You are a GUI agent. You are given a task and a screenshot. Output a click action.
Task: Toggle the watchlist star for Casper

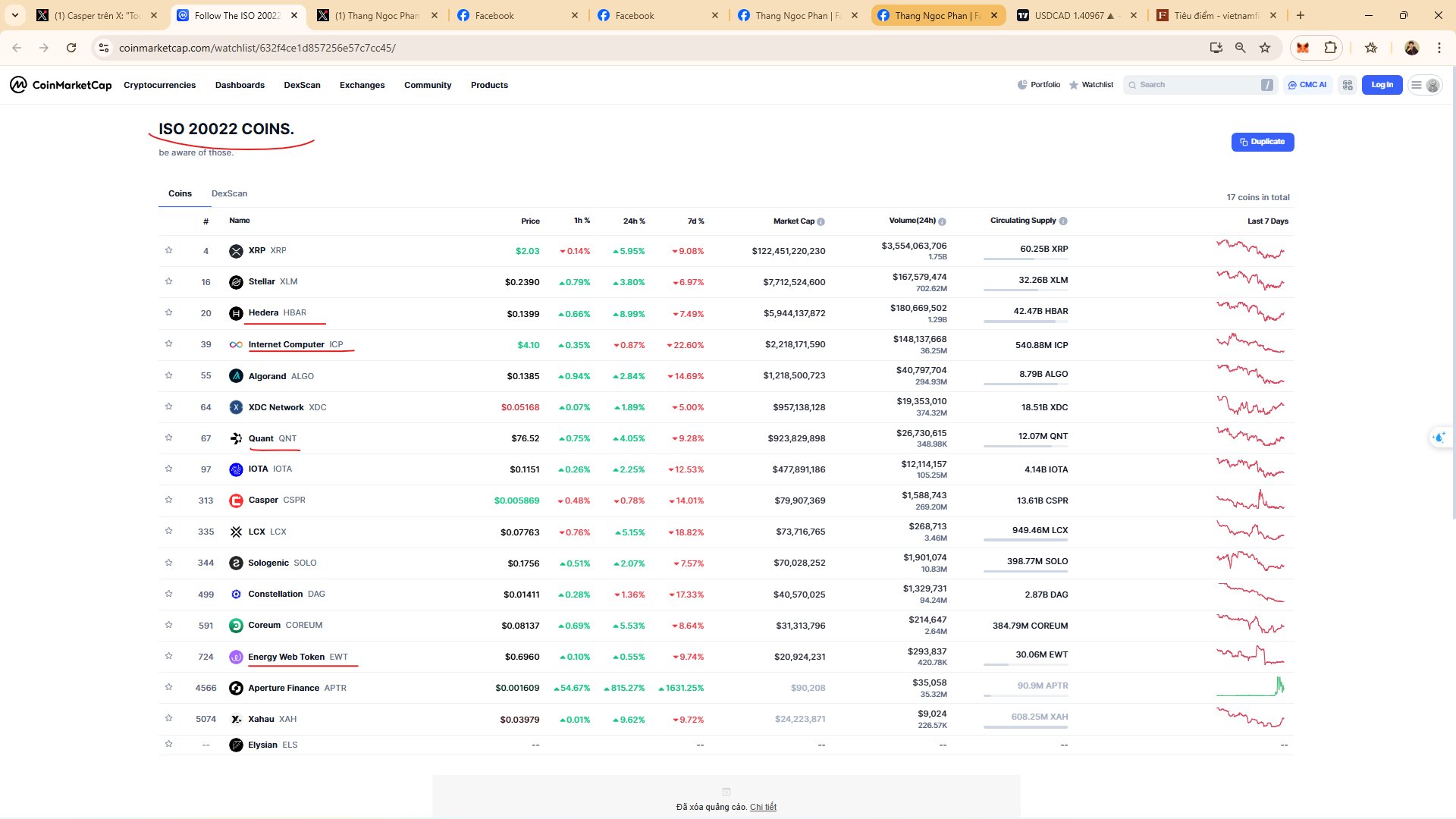click(168, 500)
